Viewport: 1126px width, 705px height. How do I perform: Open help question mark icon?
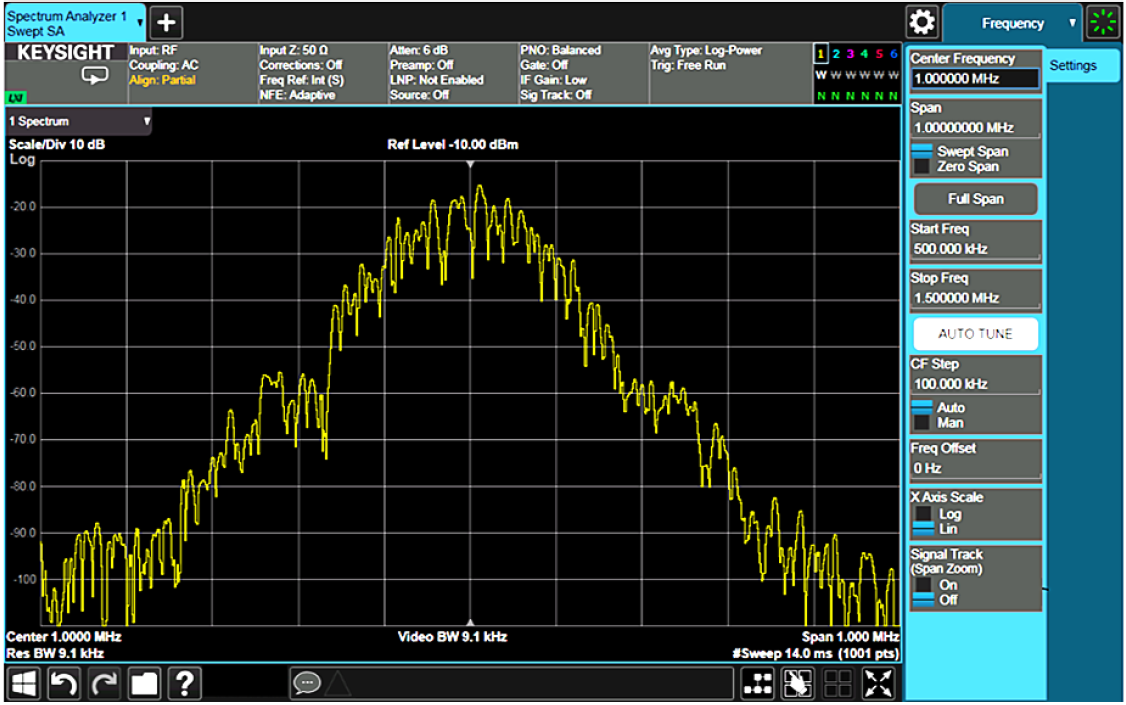(x=185, y=683)
